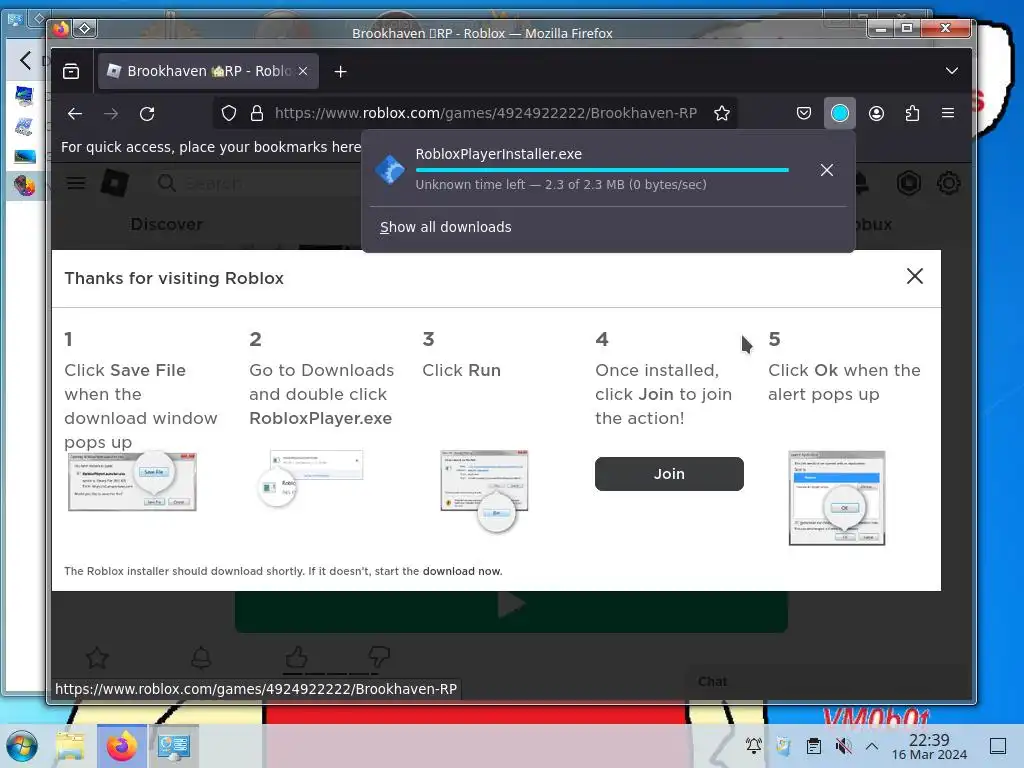Click the Ok alert step 5 thumbnail

[837, 498]
